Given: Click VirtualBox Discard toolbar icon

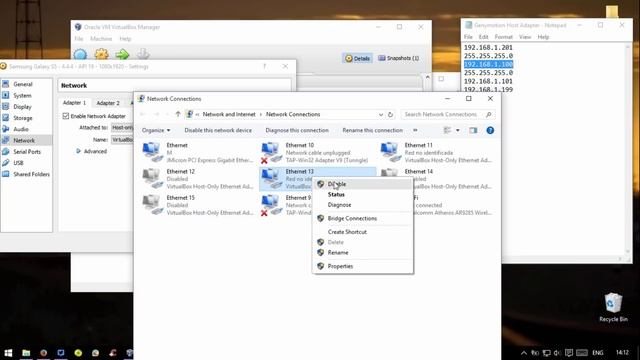Looking at the screenshot, I should tap(143, 55).
